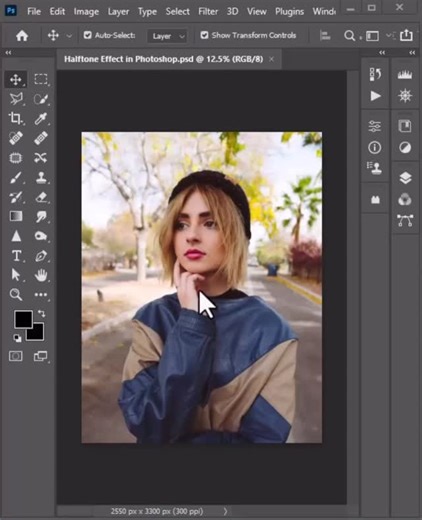Screen dimensions: 422x520
Task: Select the Clone Stamp tool
Action: (41, 177)
